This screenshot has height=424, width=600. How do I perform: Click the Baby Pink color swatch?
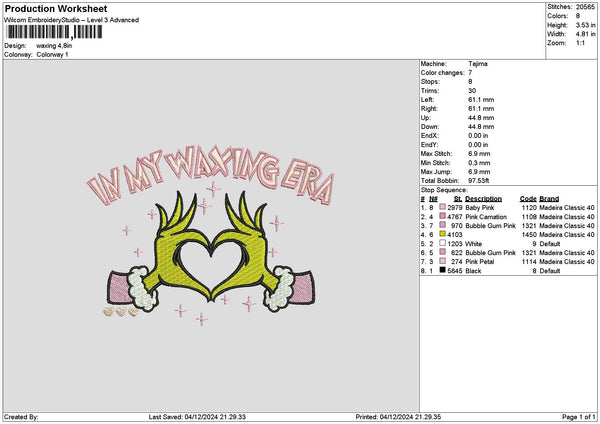point(442,207)
